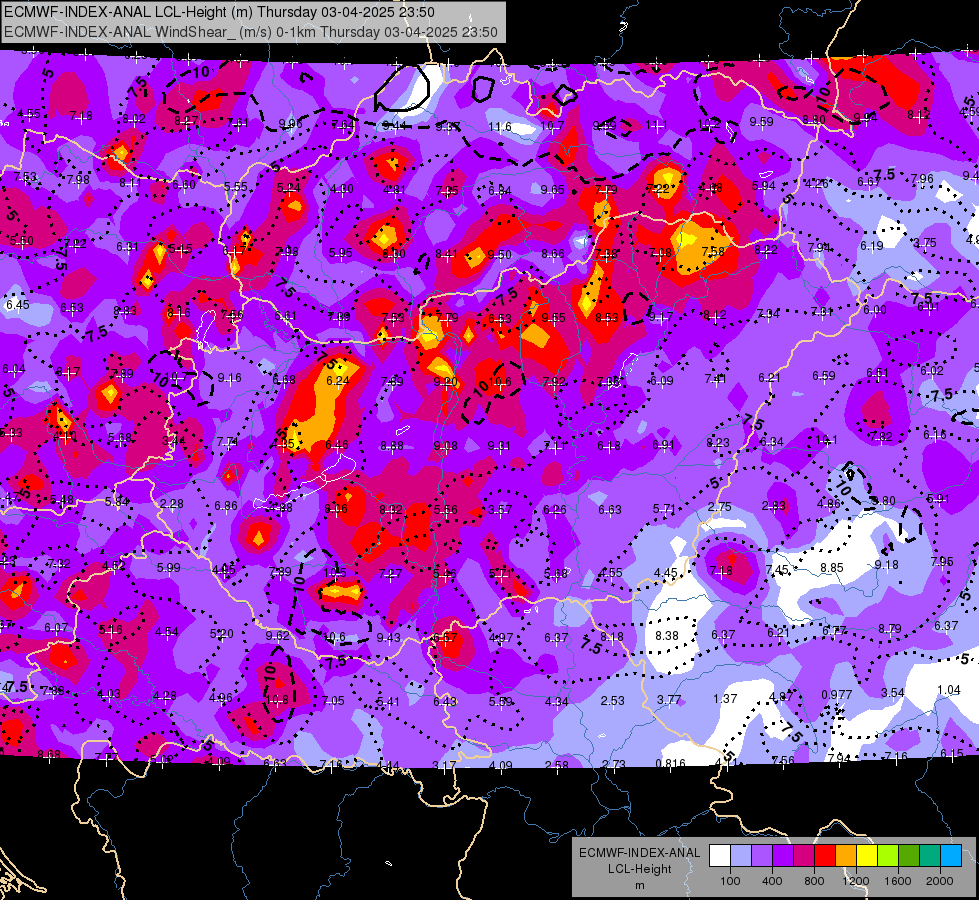
Task: Click the 7.74 wind shear value
Action: [227, 442]
